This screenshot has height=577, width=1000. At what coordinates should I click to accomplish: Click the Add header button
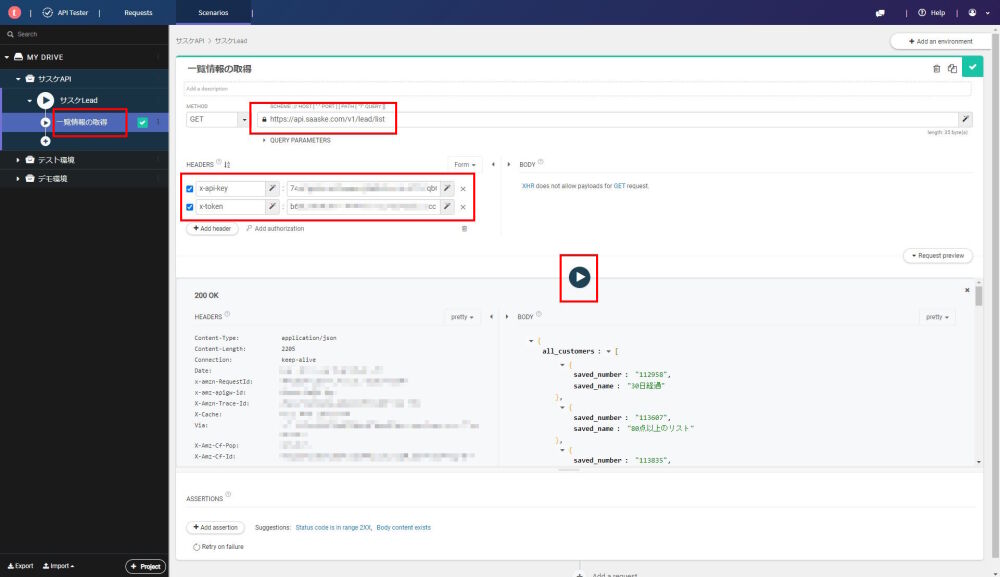pyautogui.click(x=212, y=228)
